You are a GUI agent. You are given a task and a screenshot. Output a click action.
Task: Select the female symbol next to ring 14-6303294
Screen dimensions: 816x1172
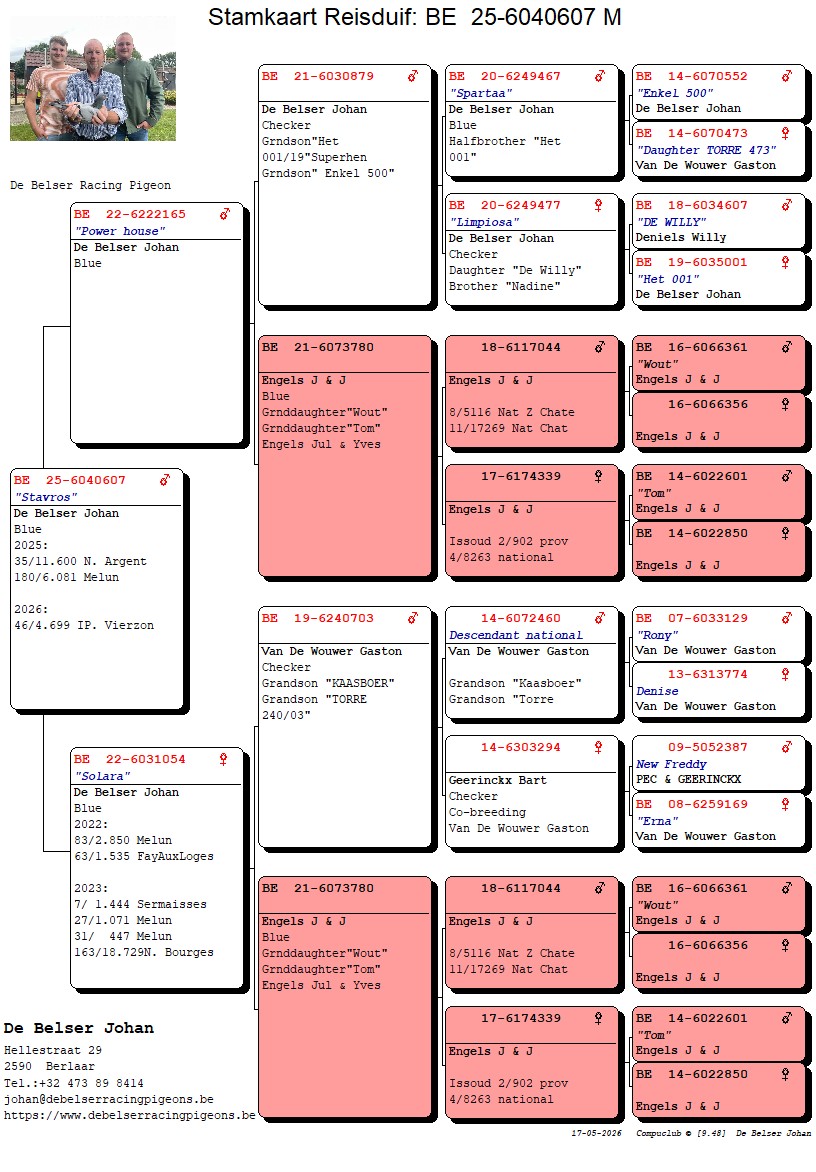tap(599, 747)
